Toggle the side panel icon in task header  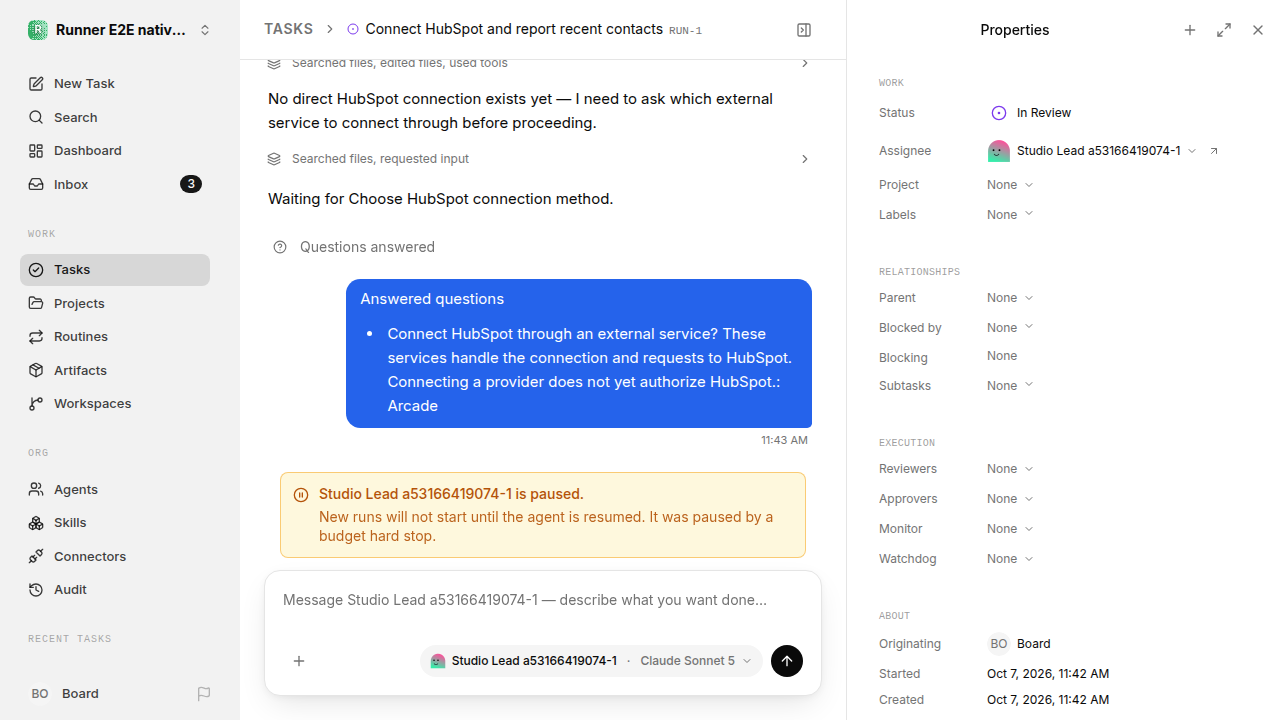(x=804, y=30)
